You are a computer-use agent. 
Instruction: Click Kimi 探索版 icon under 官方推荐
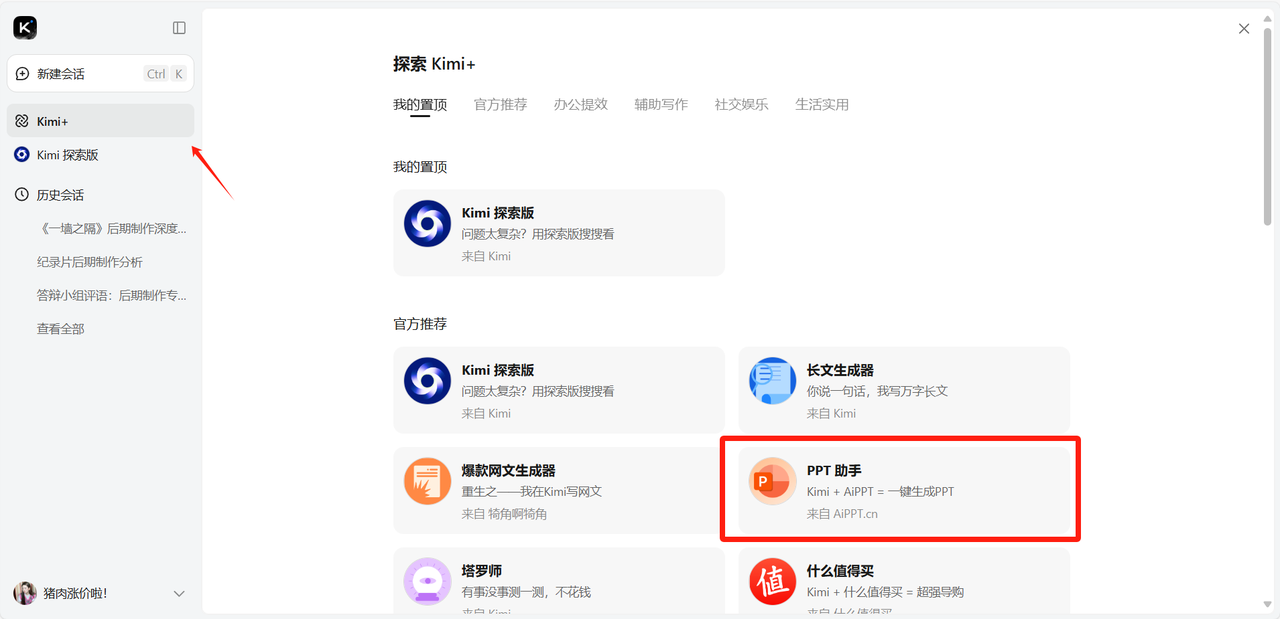(x=428, y=381)
